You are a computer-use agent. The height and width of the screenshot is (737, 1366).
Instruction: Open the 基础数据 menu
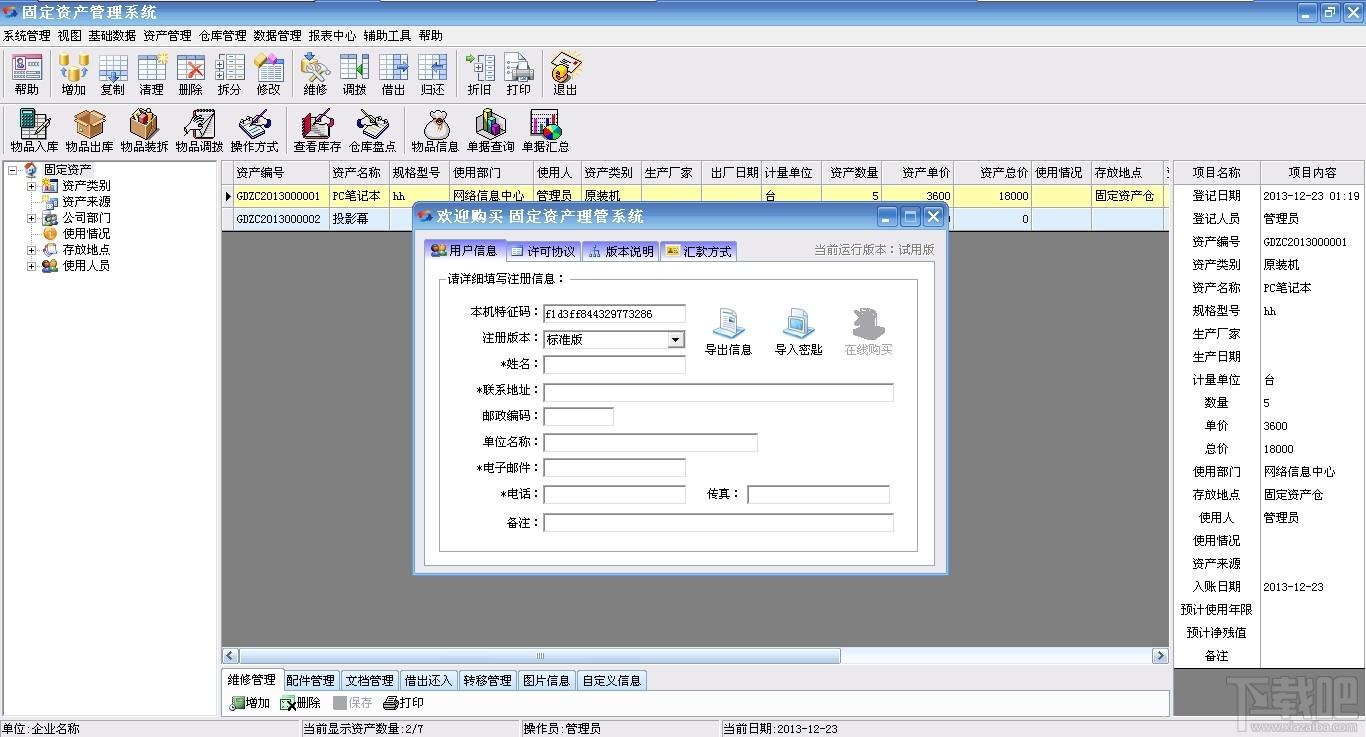(x=112, y=35)
